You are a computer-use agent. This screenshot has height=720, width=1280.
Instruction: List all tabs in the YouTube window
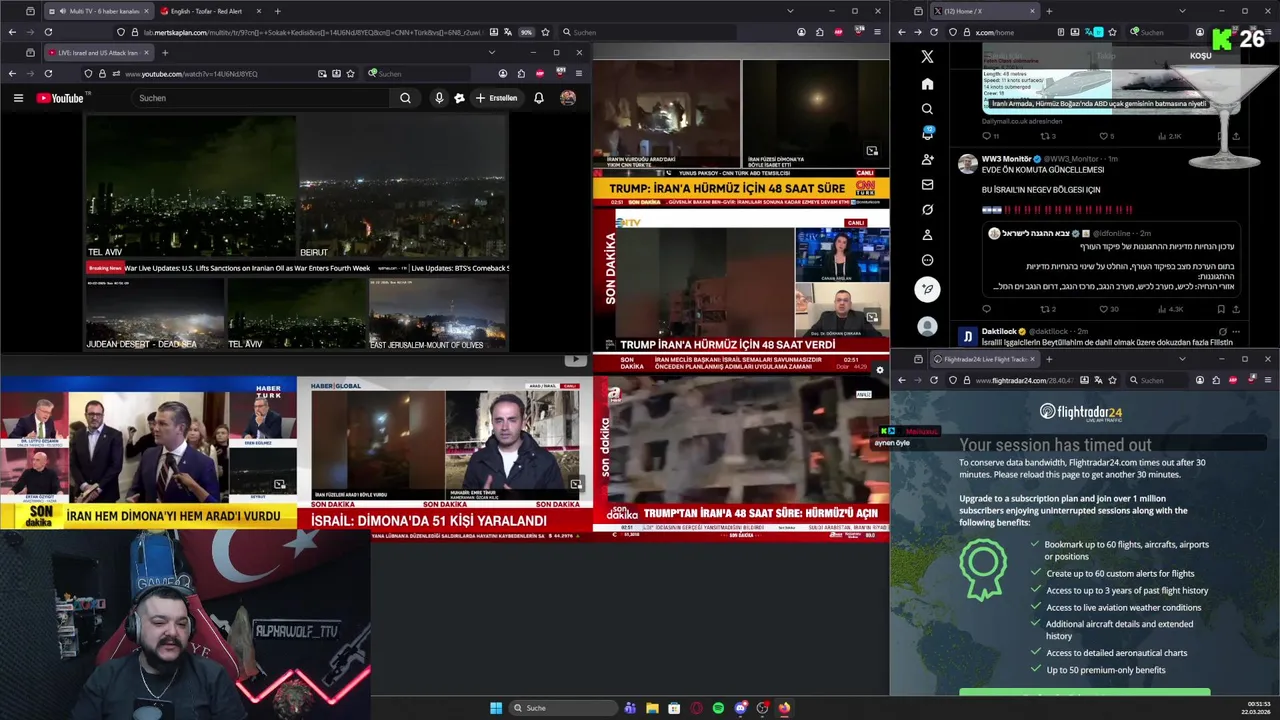pyautogui.click(x=491, y=53)
